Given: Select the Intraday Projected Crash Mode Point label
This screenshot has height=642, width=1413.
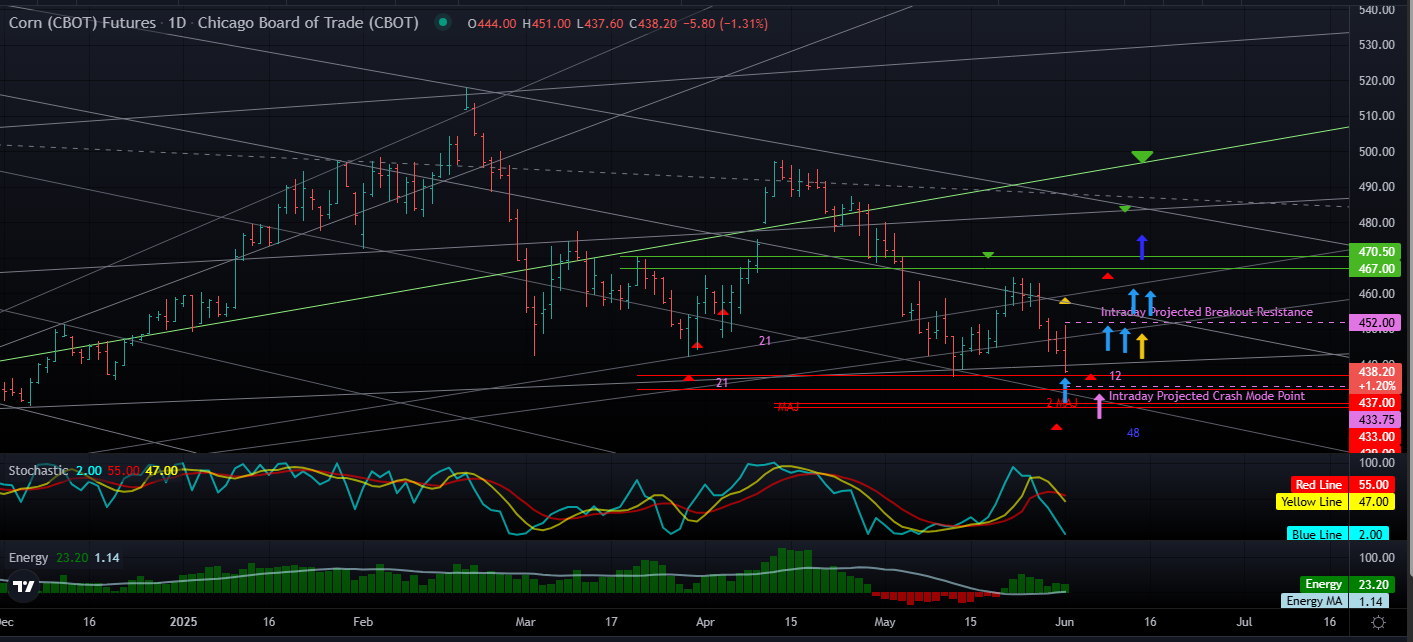Looking at the screenshot, I should (x=1207, y=396).
